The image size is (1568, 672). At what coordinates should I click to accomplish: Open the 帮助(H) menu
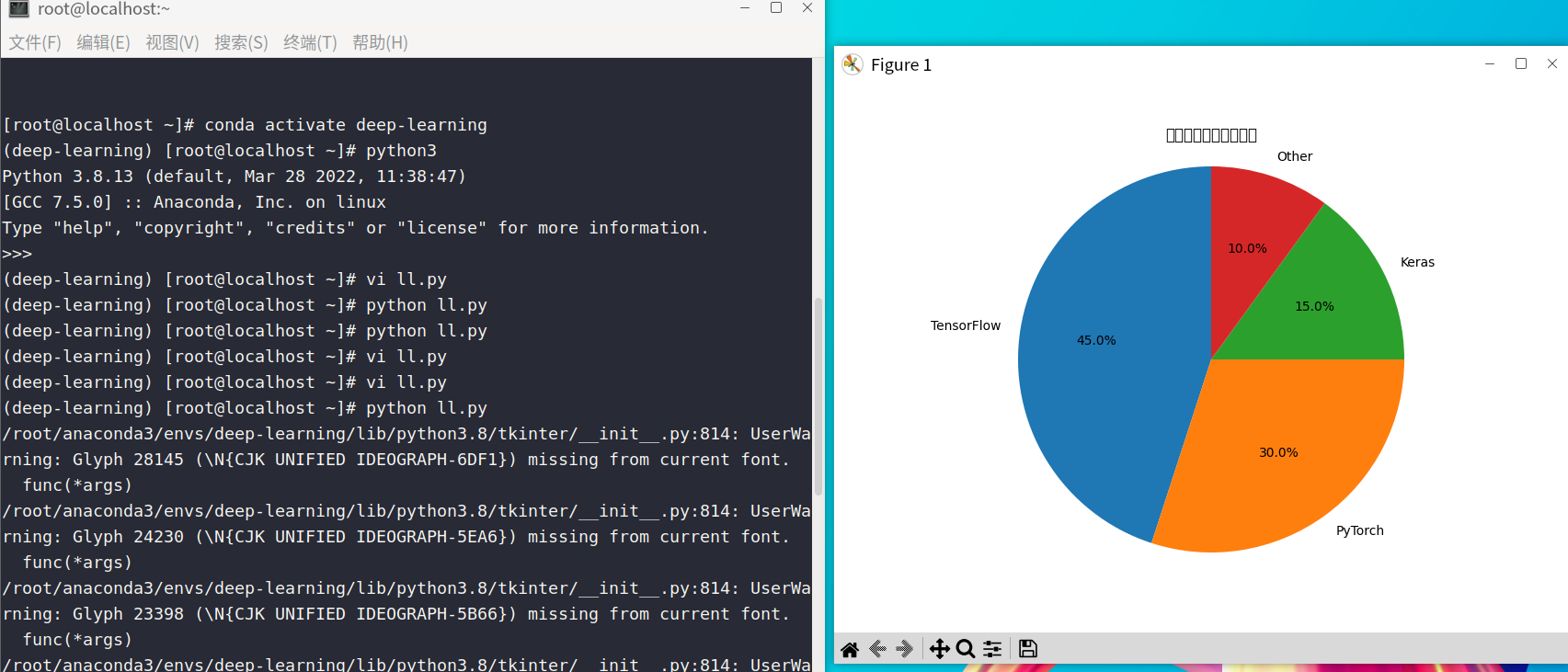380,42
